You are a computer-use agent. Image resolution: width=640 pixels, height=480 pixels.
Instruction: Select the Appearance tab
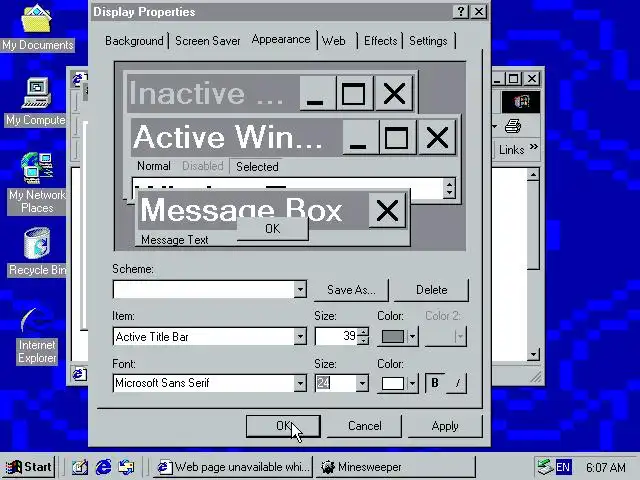pyautogui.click(x=281, y=40)
